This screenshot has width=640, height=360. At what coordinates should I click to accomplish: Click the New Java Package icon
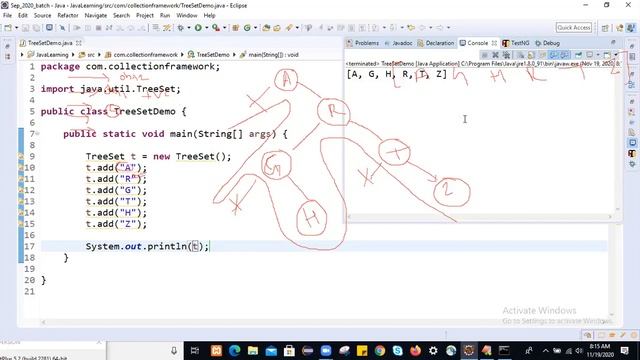[x=236, y=28]
